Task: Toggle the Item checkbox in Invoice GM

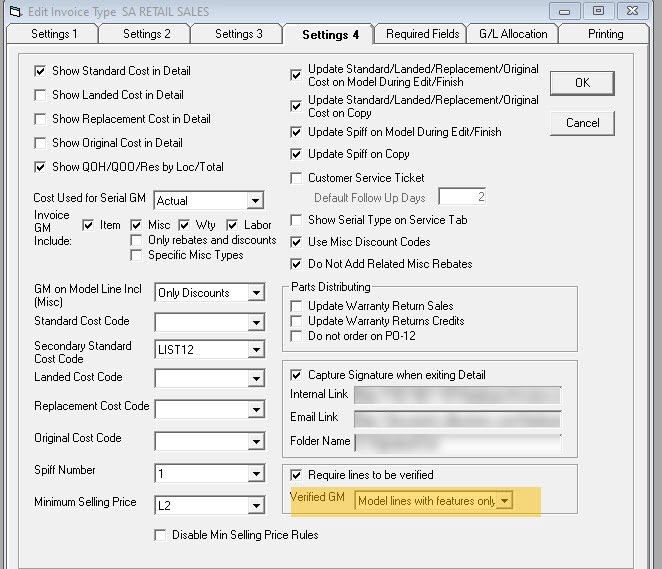Action: (x=88, y=225)
